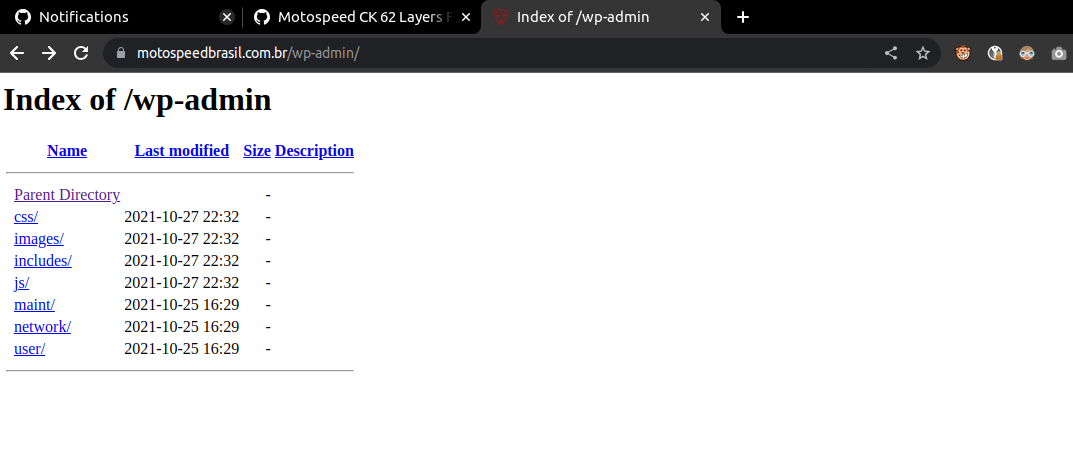Open the glasses face extension icon
The width and height of the screenshot is (1073, 452).
[1026, 53]
